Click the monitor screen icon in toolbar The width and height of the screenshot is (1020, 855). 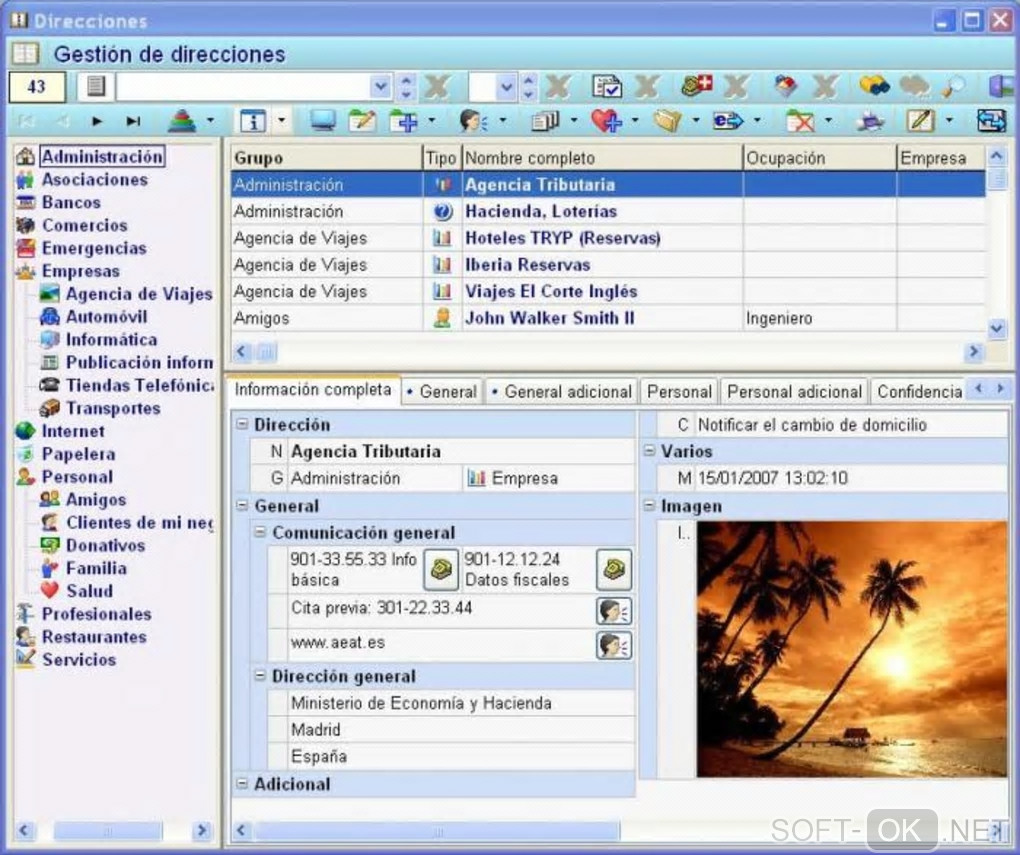[x=323, y=121]
